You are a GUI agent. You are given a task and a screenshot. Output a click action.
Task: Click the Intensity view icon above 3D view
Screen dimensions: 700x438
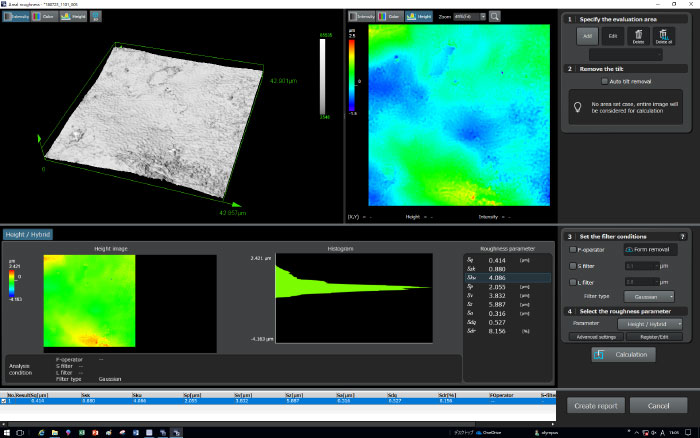17,17
